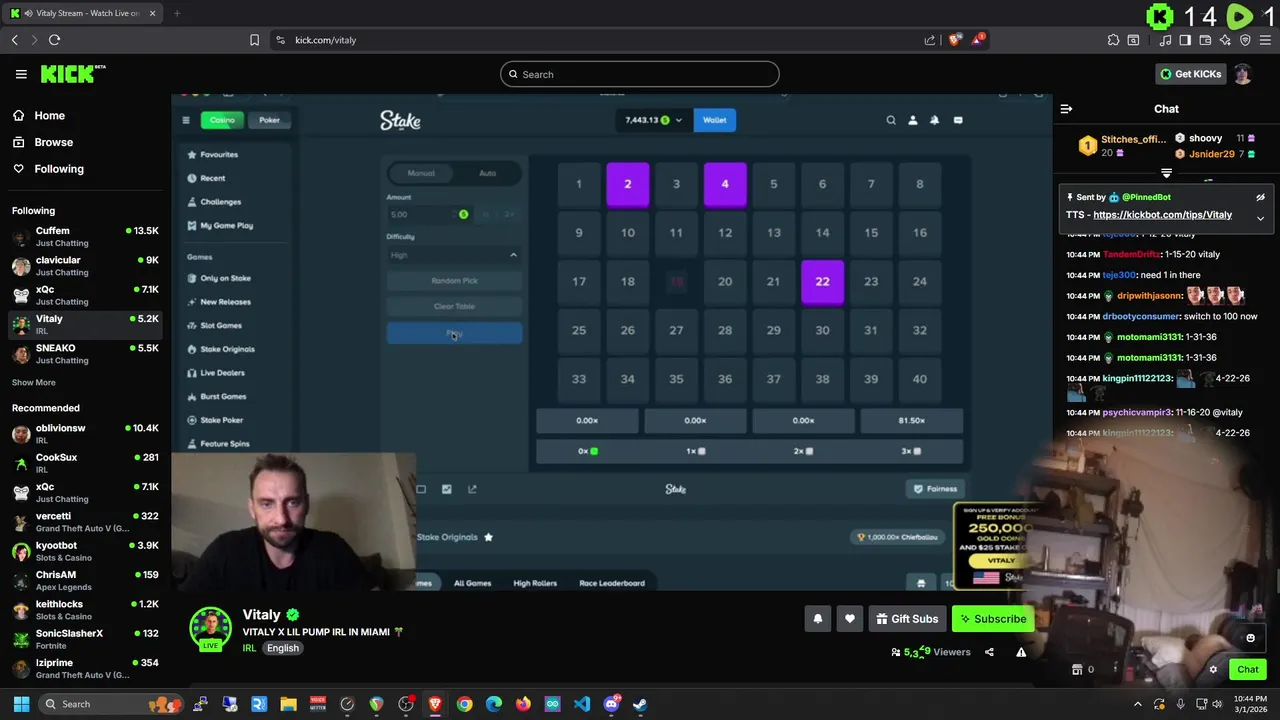Viewport: 1280px width, 720px height.
Task: Open Cuffem's channel in the Following list
Action: pyautogui.click(x=85, y=237)
